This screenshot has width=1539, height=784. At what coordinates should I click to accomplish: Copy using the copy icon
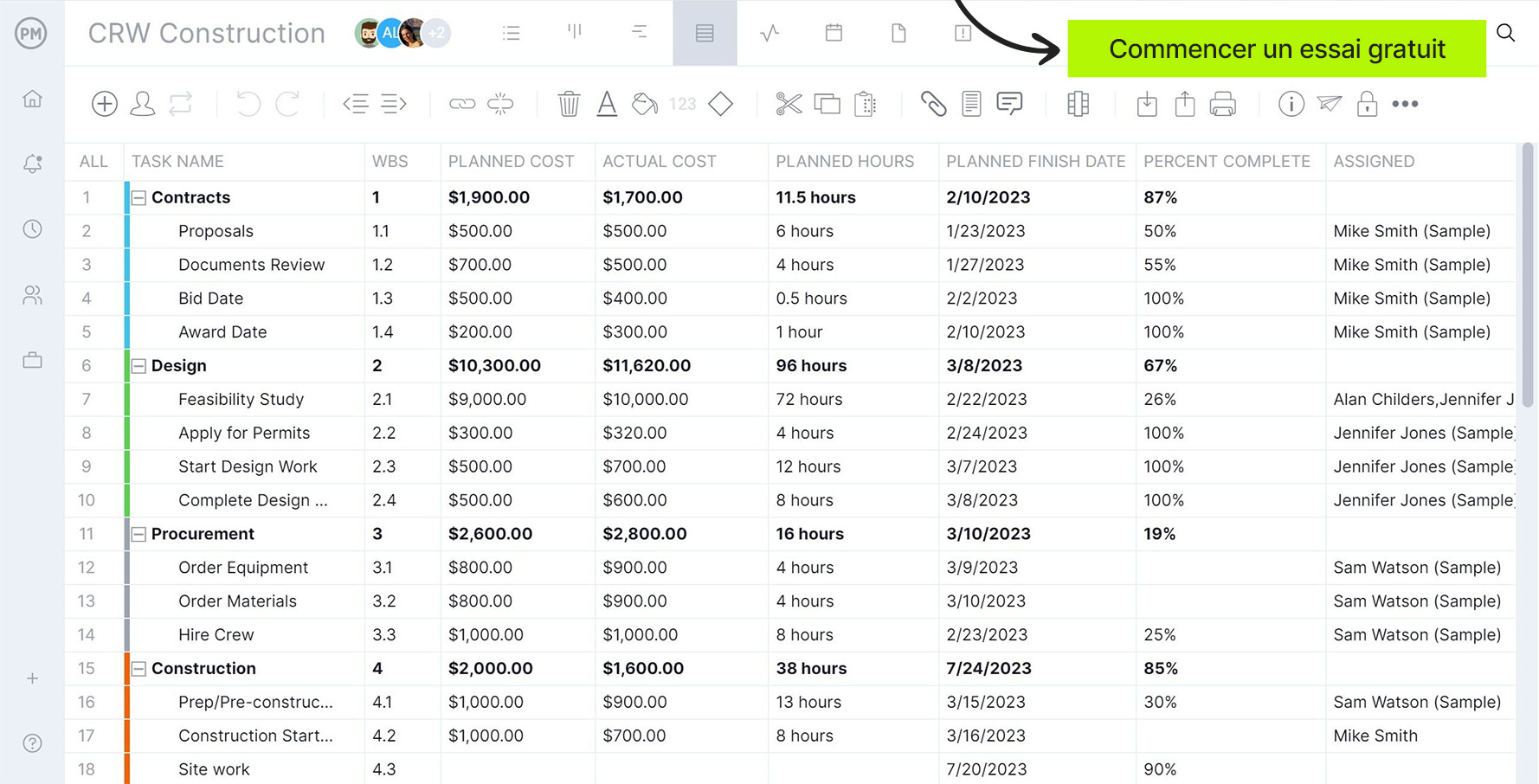(x=827, y=104)
